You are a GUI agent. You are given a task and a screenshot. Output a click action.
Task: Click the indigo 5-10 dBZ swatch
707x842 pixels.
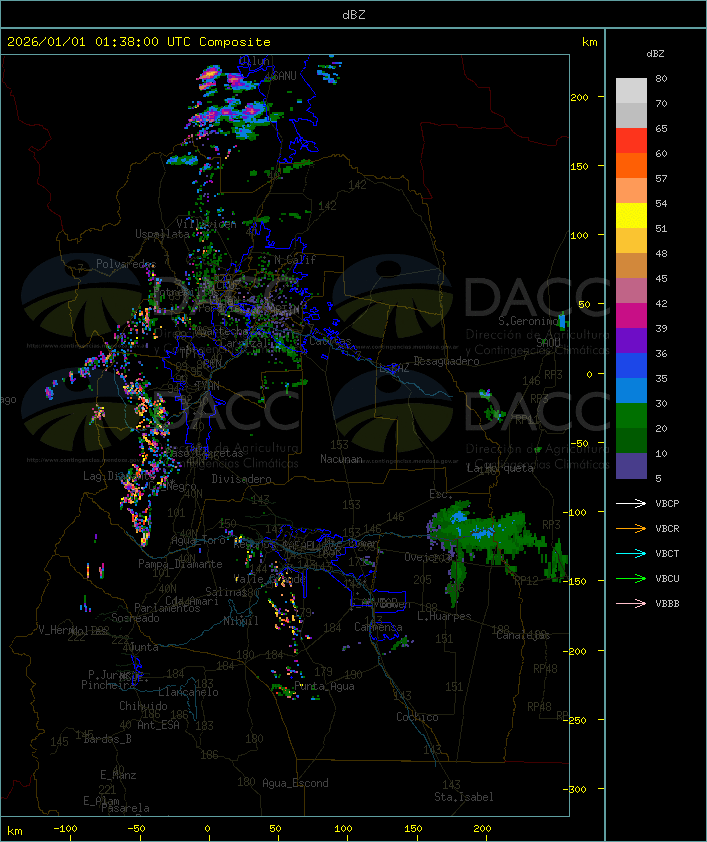click(x=631, y=466)
